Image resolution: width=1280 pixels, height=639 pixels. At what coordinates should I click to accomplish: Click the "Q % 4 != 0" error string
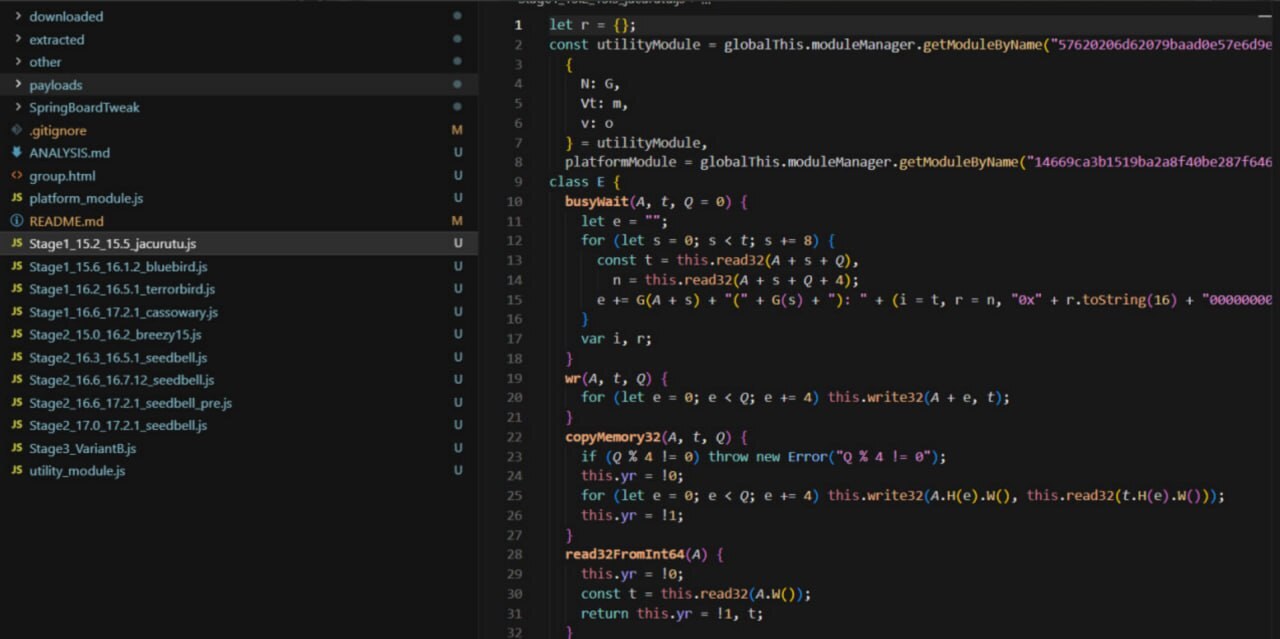pos(883,456)
